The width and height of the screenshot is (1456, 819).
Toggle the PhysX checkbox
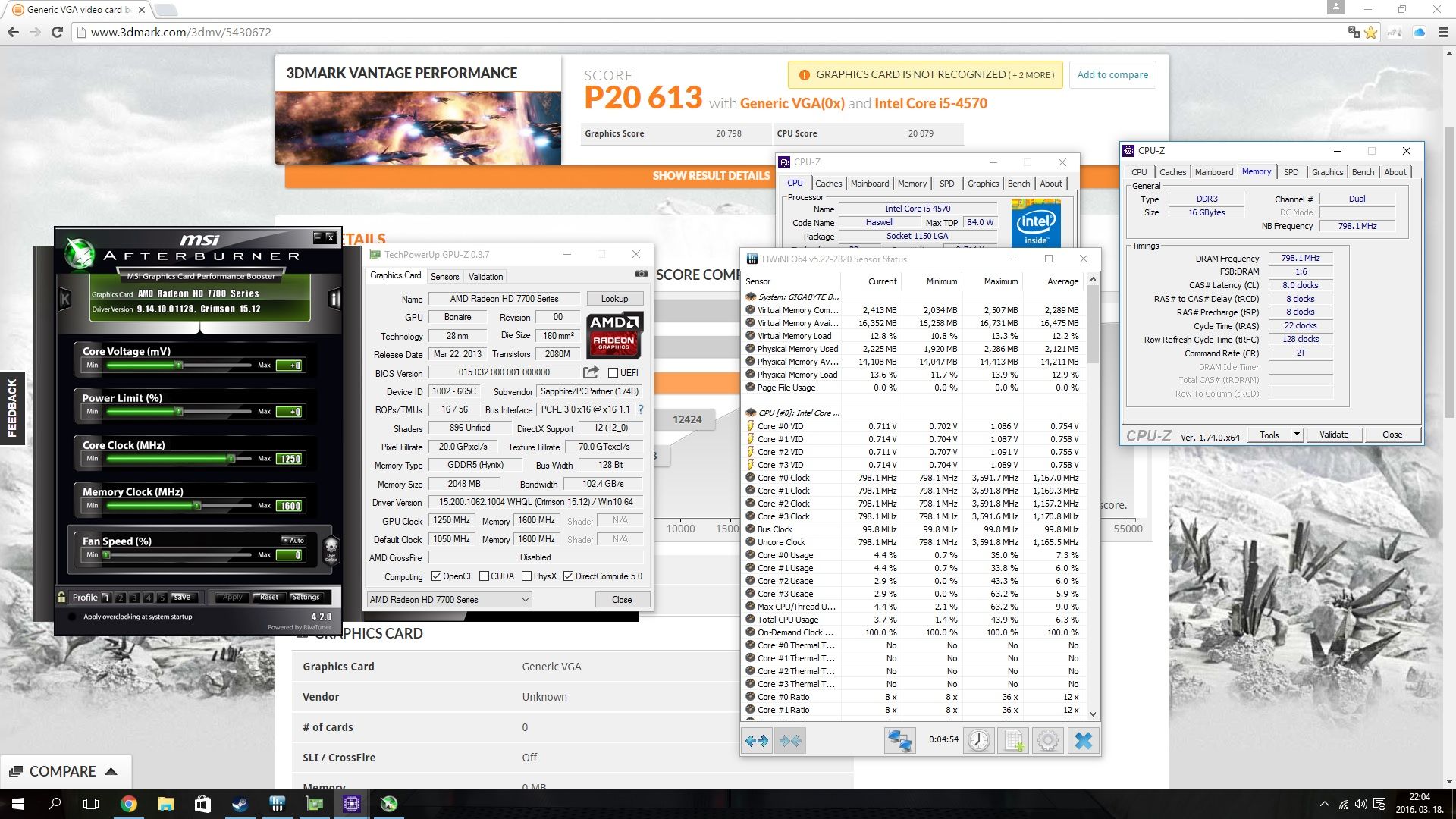526,576
